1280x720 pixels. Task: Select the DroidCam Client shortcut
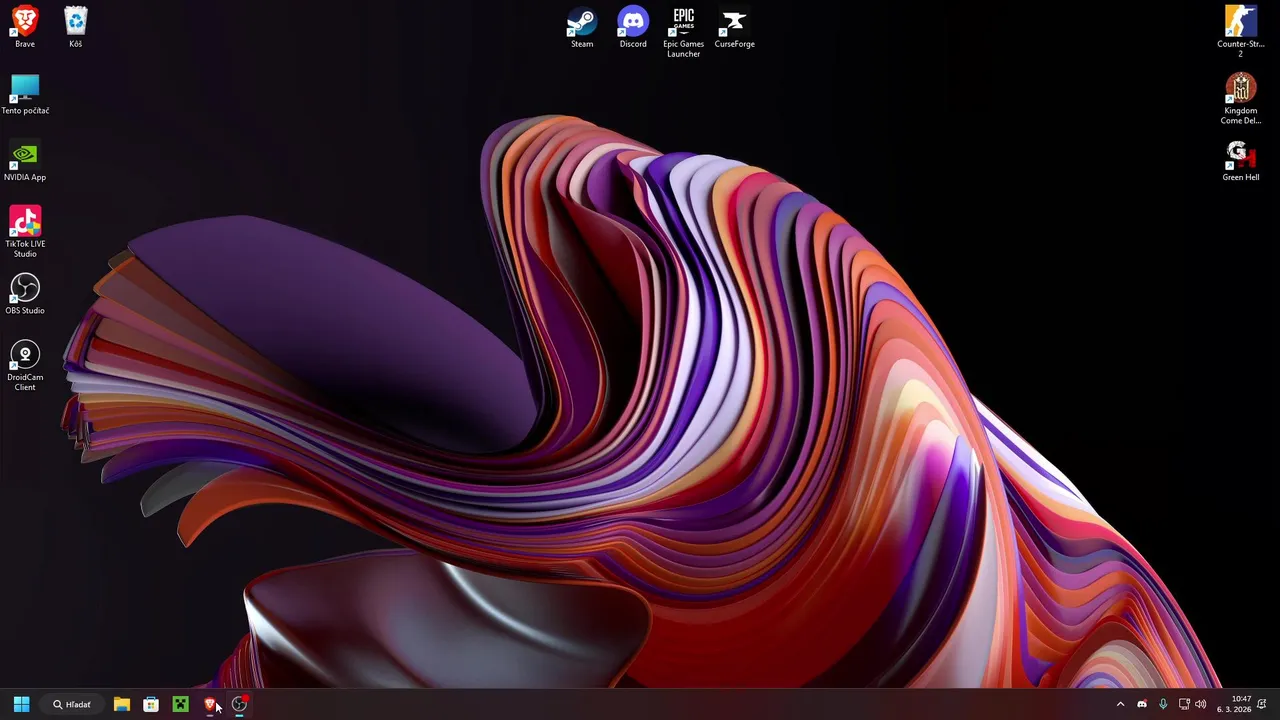coord(25,366)
